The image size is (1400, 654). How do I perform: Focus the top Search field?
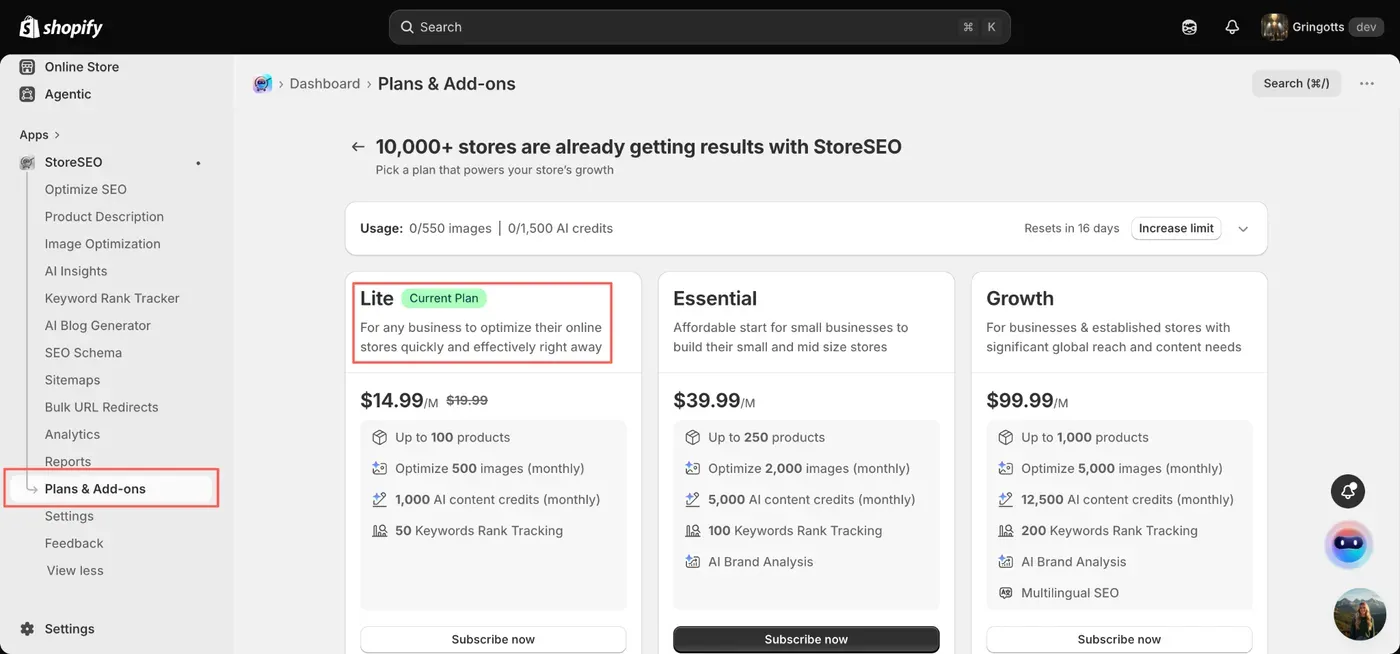pyautogui.click(x=699, y=27)
